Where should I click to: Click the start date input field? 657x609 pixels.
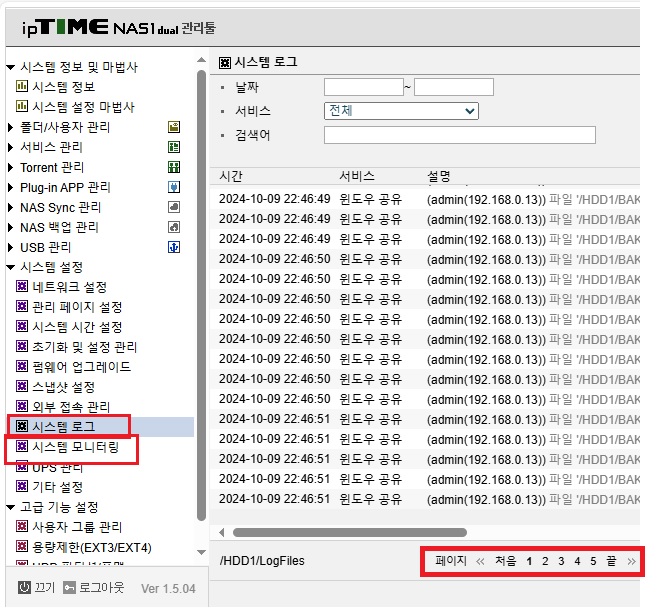tap(364, 87)
